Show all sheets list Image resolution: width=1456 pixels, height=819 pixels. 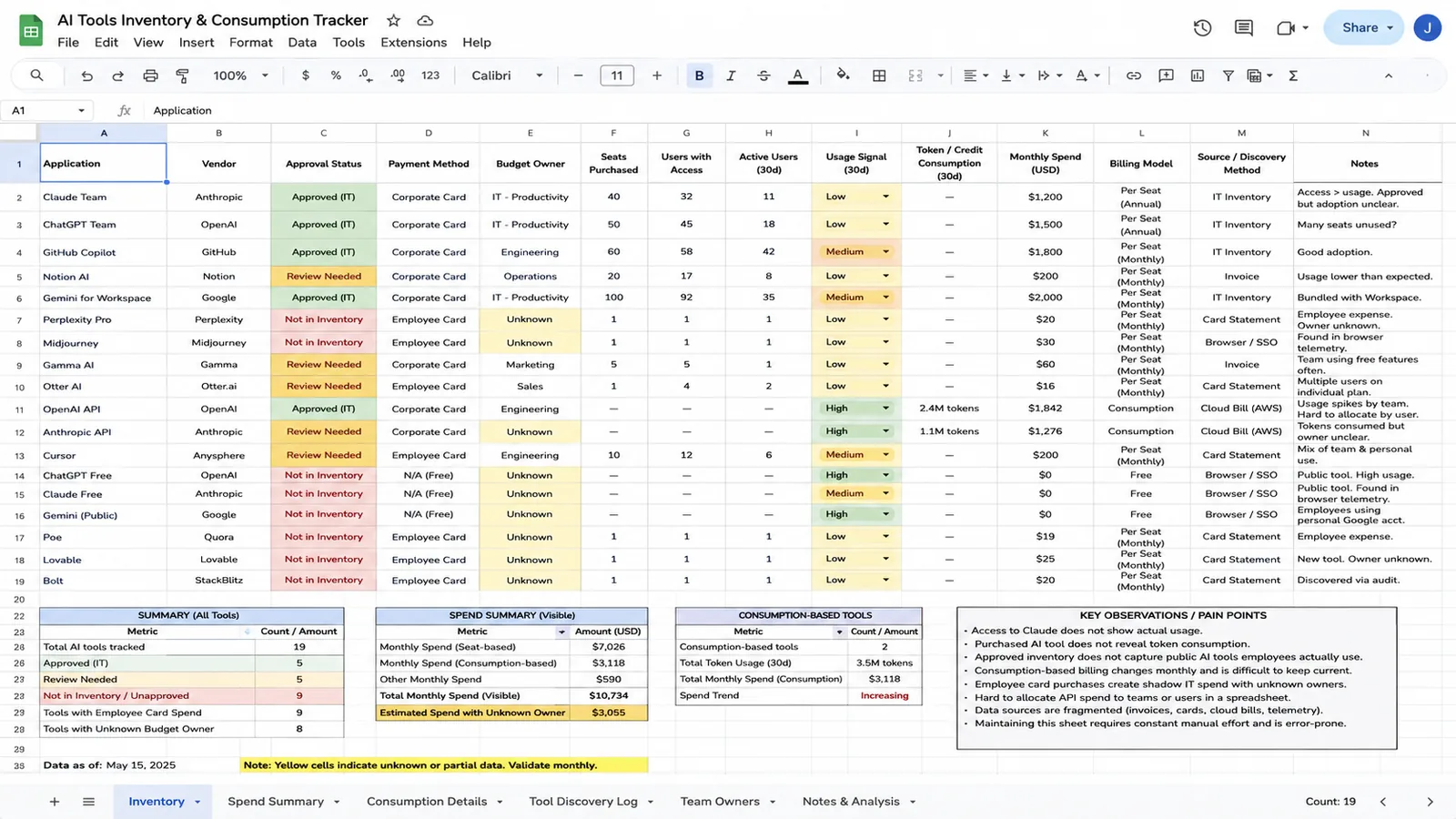88,802
